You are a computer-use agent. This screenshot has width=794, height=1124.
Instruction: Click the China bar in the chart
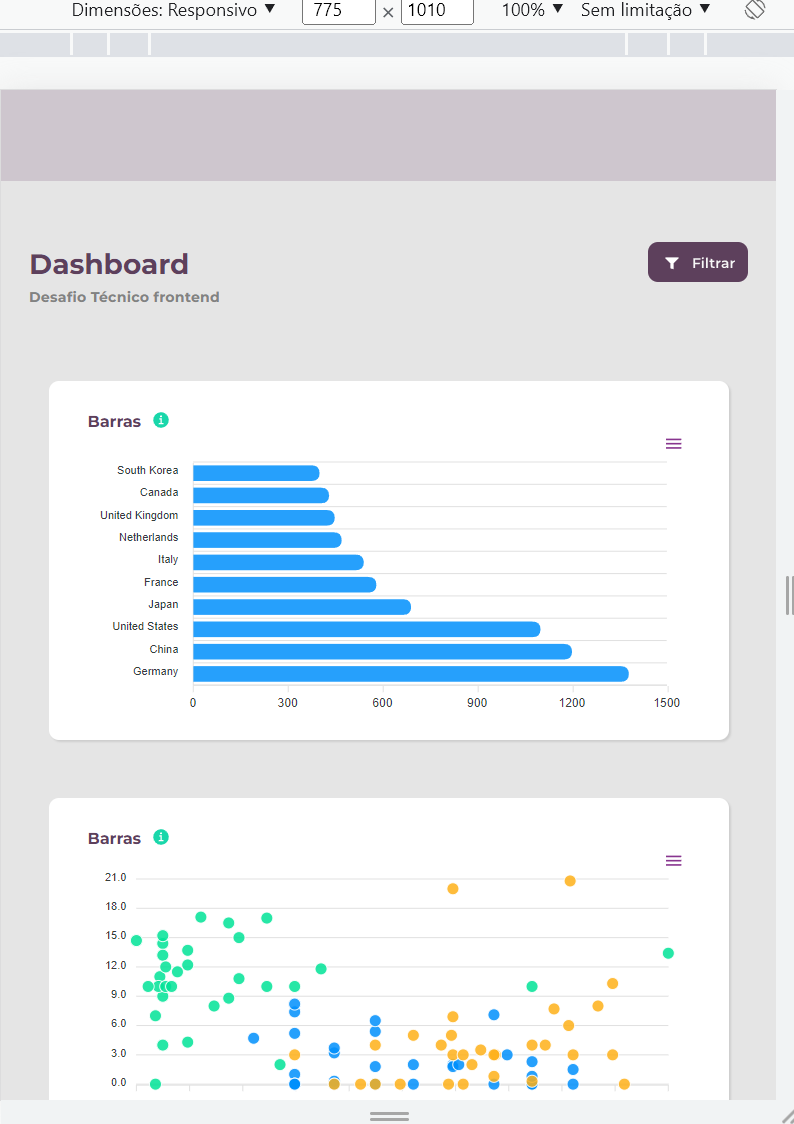[x=383, y=652]
